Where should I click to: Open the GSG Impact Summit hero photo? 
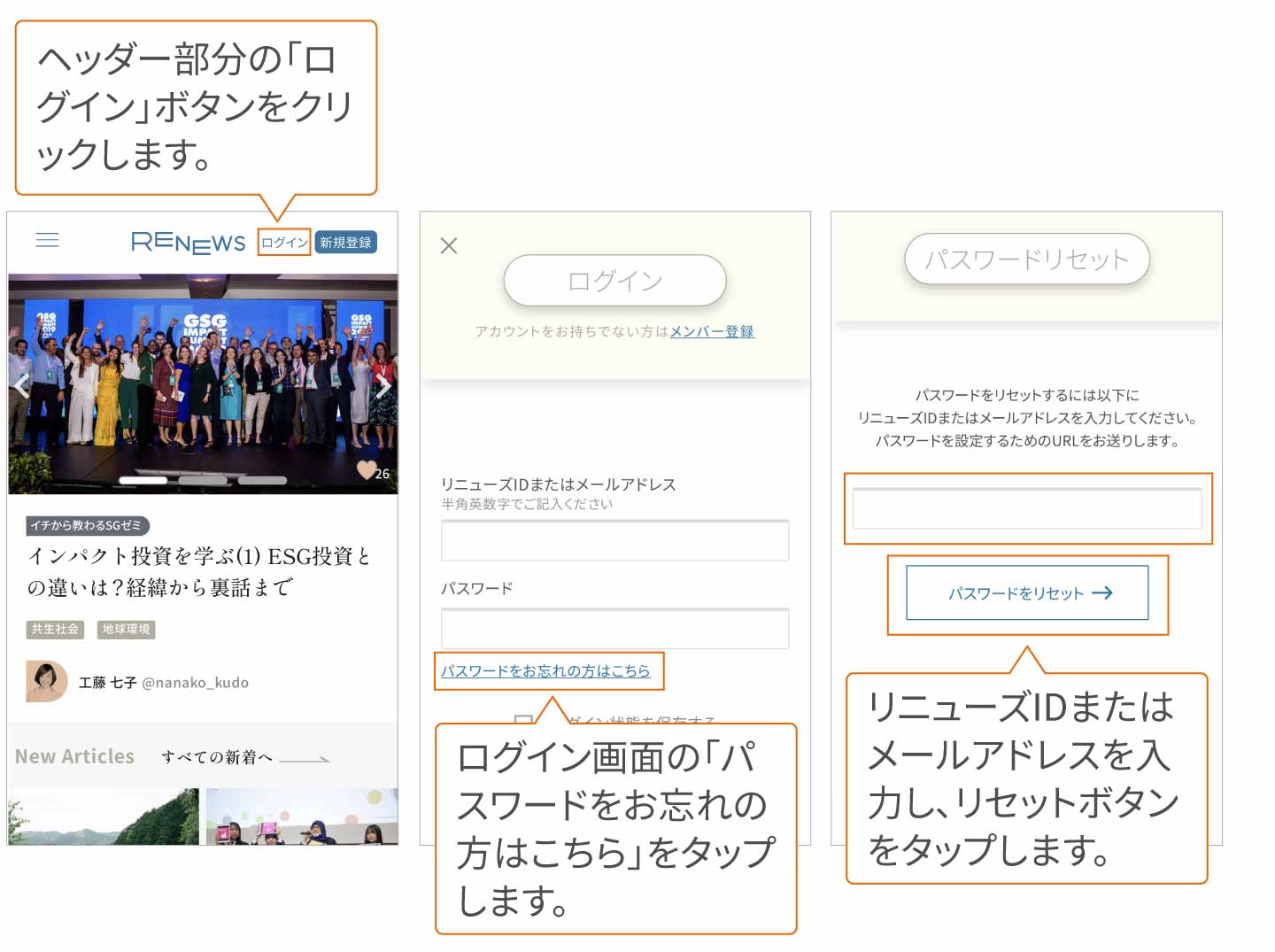coord(203,383)
